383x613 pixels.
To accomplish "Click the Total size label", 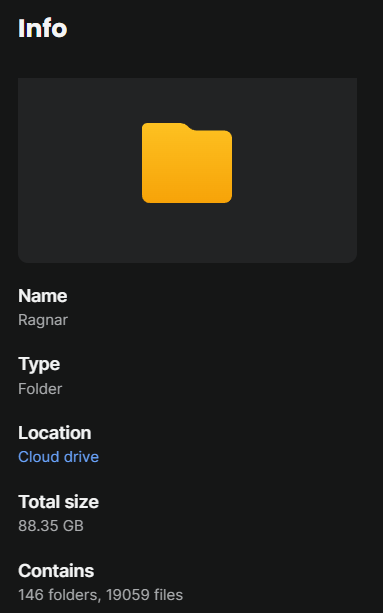I will click(58, 502).
